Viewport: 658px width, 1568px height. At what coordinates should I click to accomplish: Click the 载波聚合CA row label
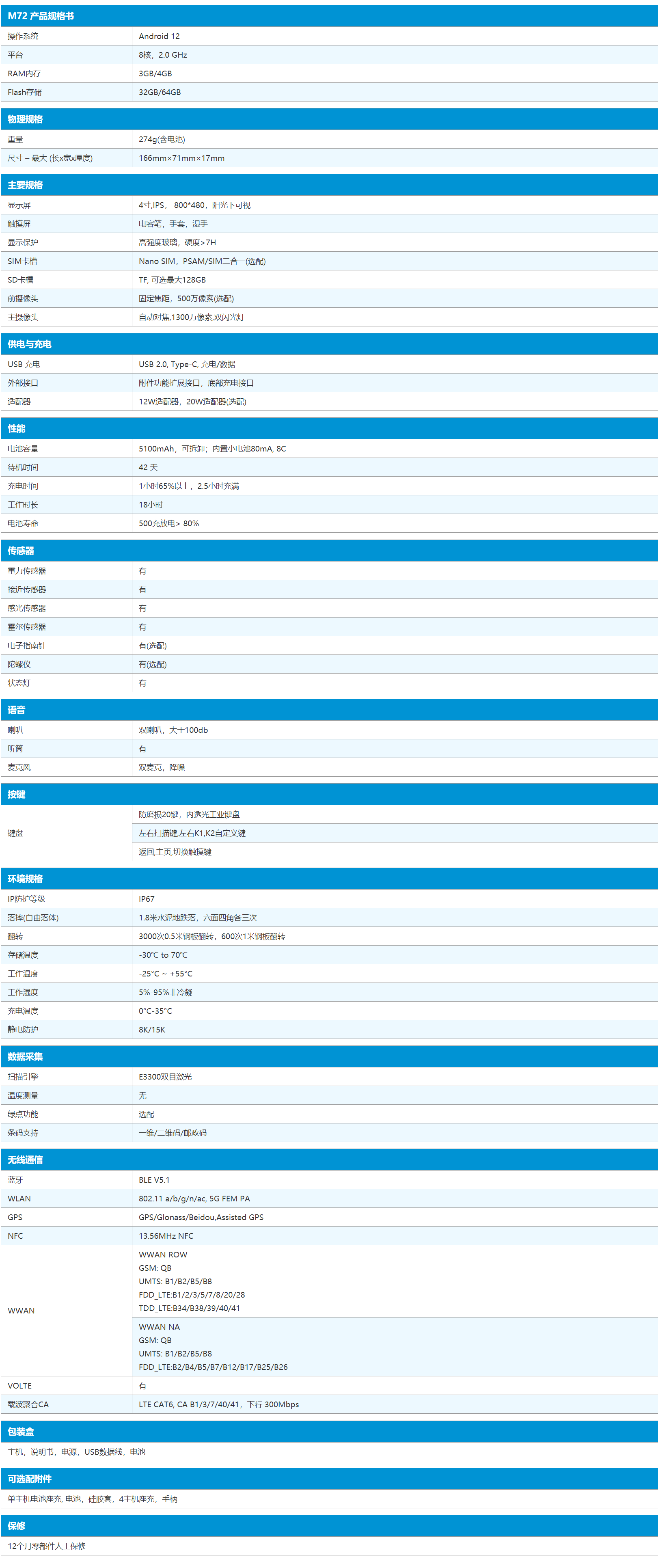[28, 1404]
